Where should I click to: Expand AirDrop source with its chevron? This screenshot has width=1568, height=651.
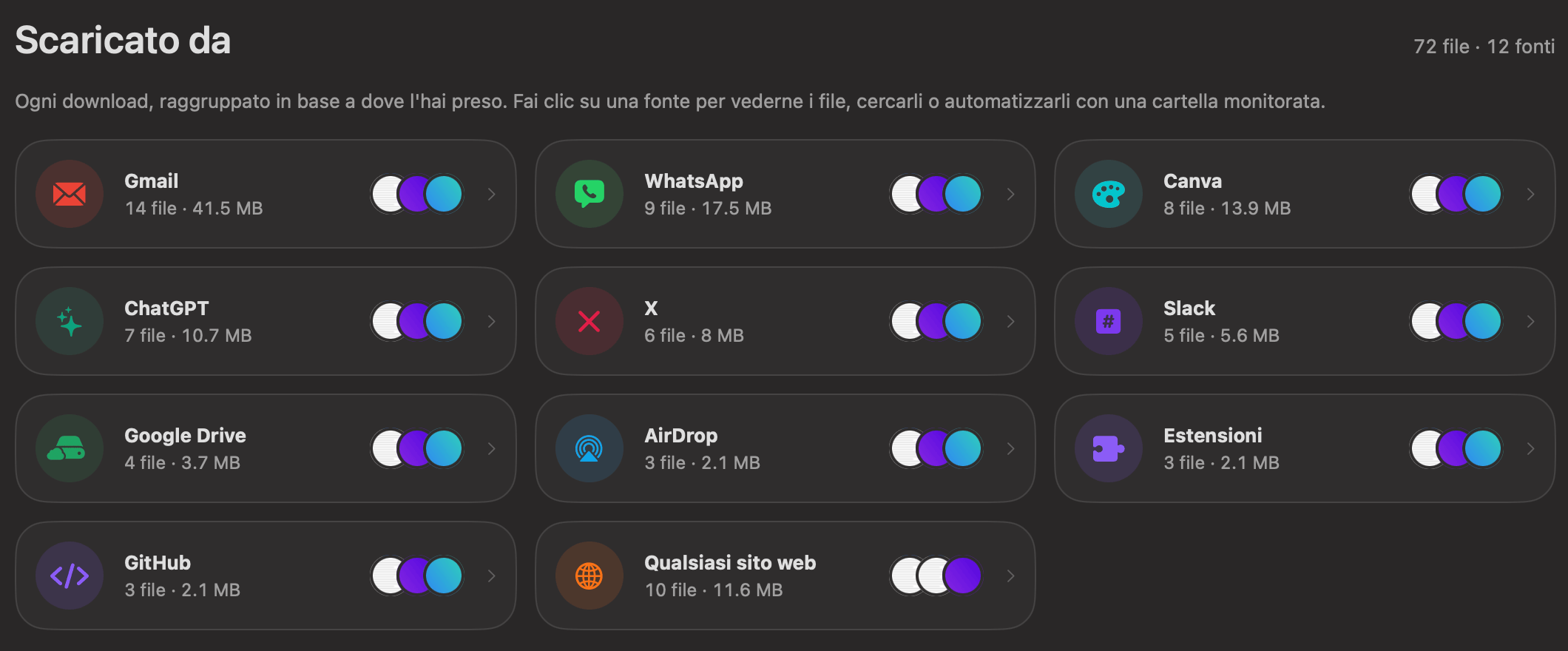pos(1011,448)
